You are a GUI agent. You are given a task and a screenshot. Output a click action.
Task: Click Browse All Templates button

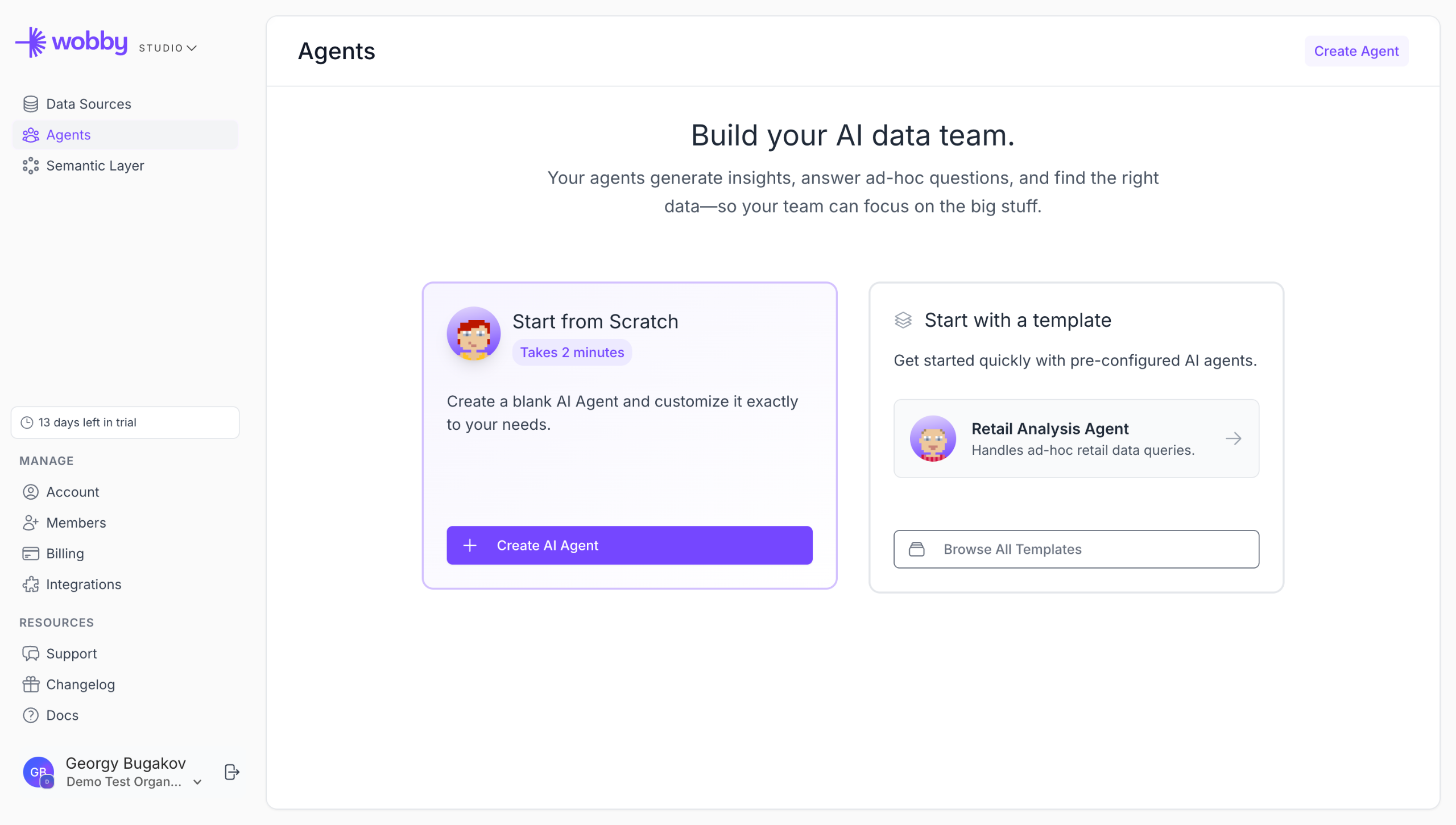tap(1076, 549)
